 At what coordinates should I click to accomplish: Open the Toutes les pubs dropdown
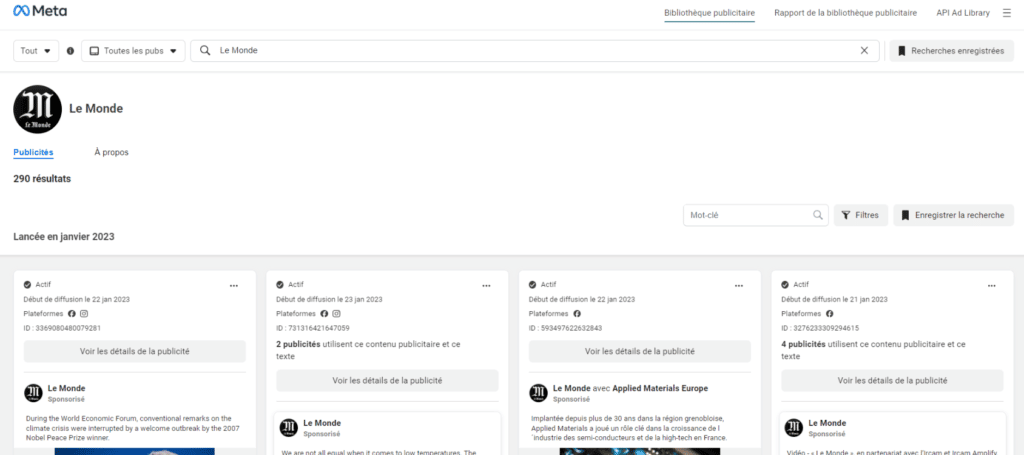point(133,51)
